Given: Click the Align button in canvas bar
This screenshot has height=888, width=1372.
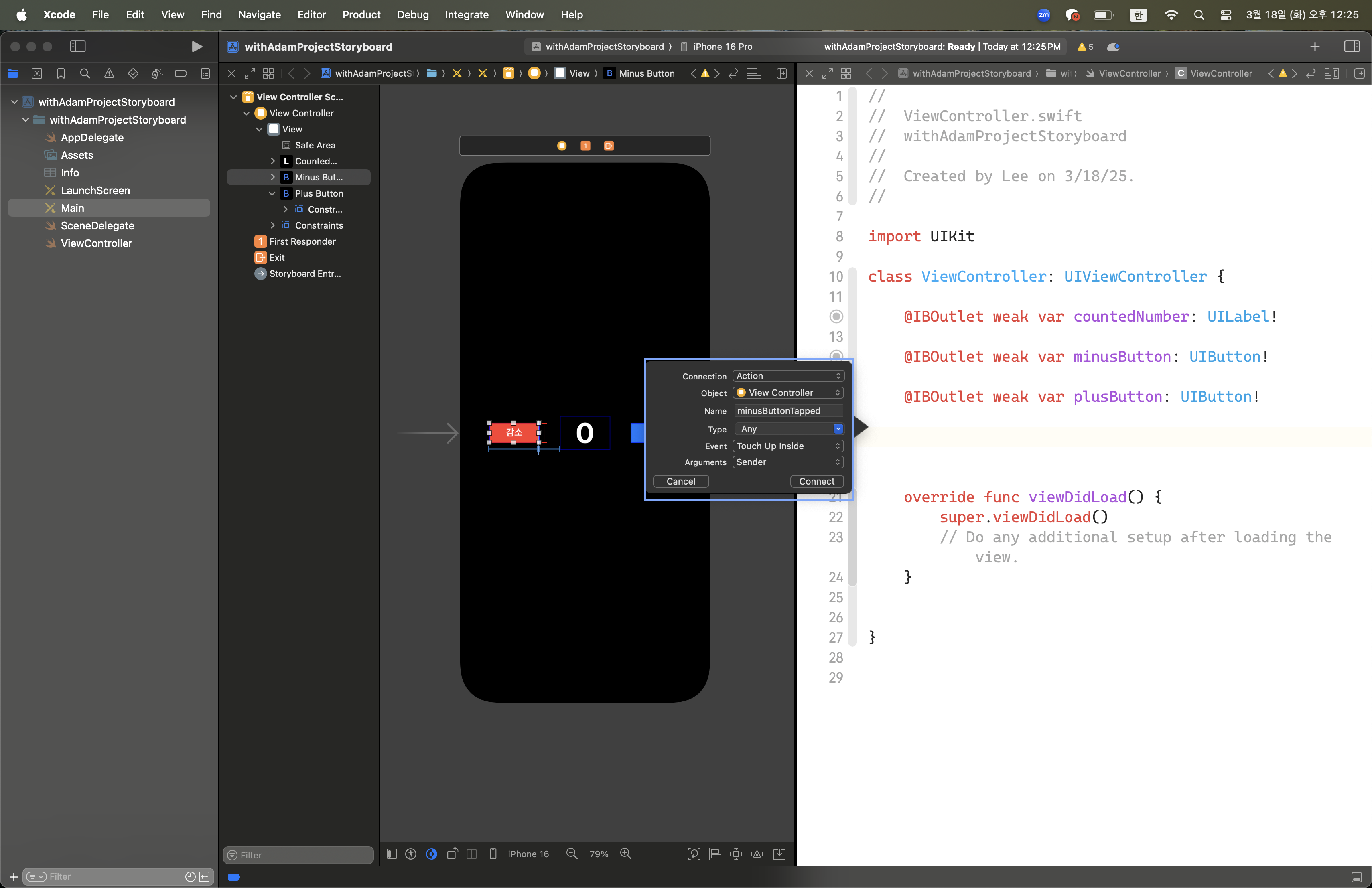Looking at the screenshot, I should click(715, 854).
